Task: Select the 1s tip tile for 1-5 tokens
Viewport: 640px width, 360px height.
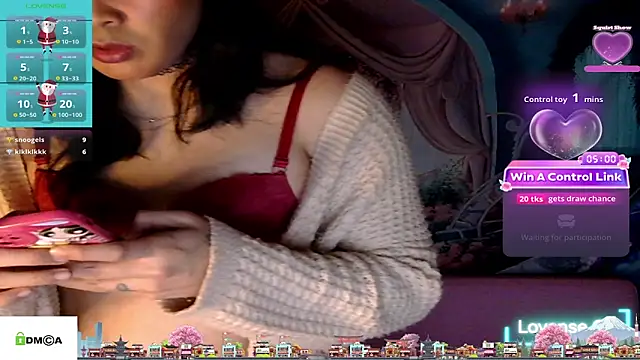Action: point(24,33)
